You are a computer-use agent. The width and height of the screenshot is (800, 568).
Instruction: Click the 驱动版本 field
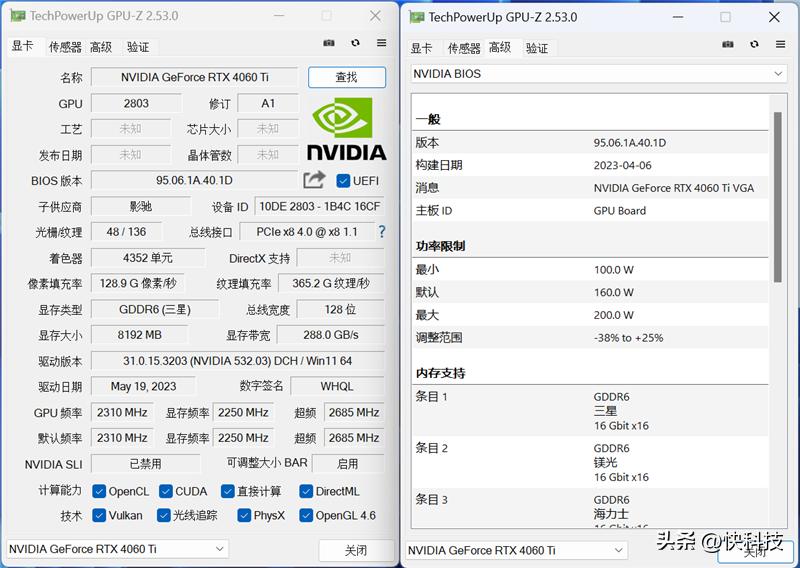point(238,361)
